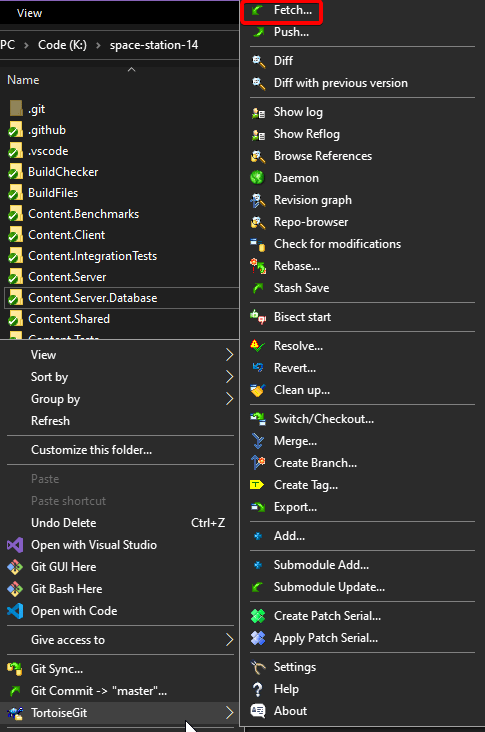Expand the View submenu arrow
This screenshot has width=485, height=732.
229,355
